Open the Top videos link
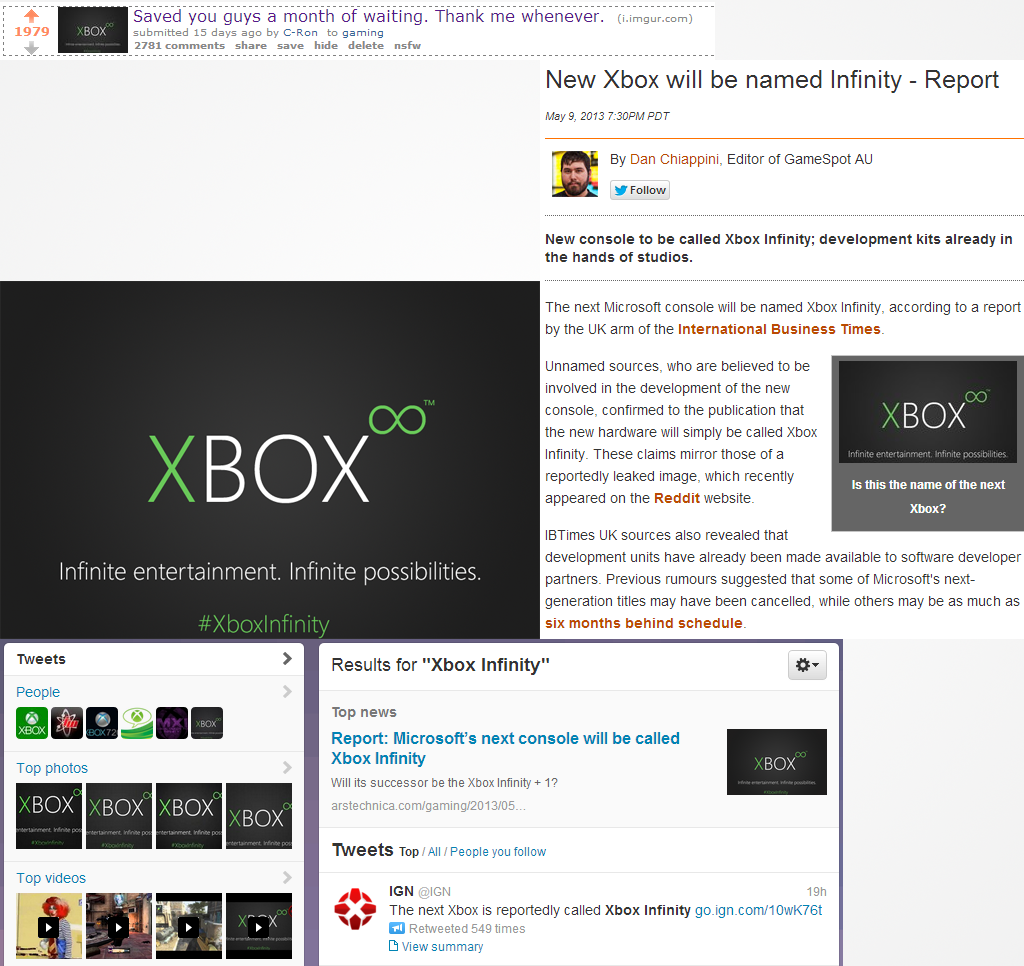1024x966 pixels. [x=51, y=878]
